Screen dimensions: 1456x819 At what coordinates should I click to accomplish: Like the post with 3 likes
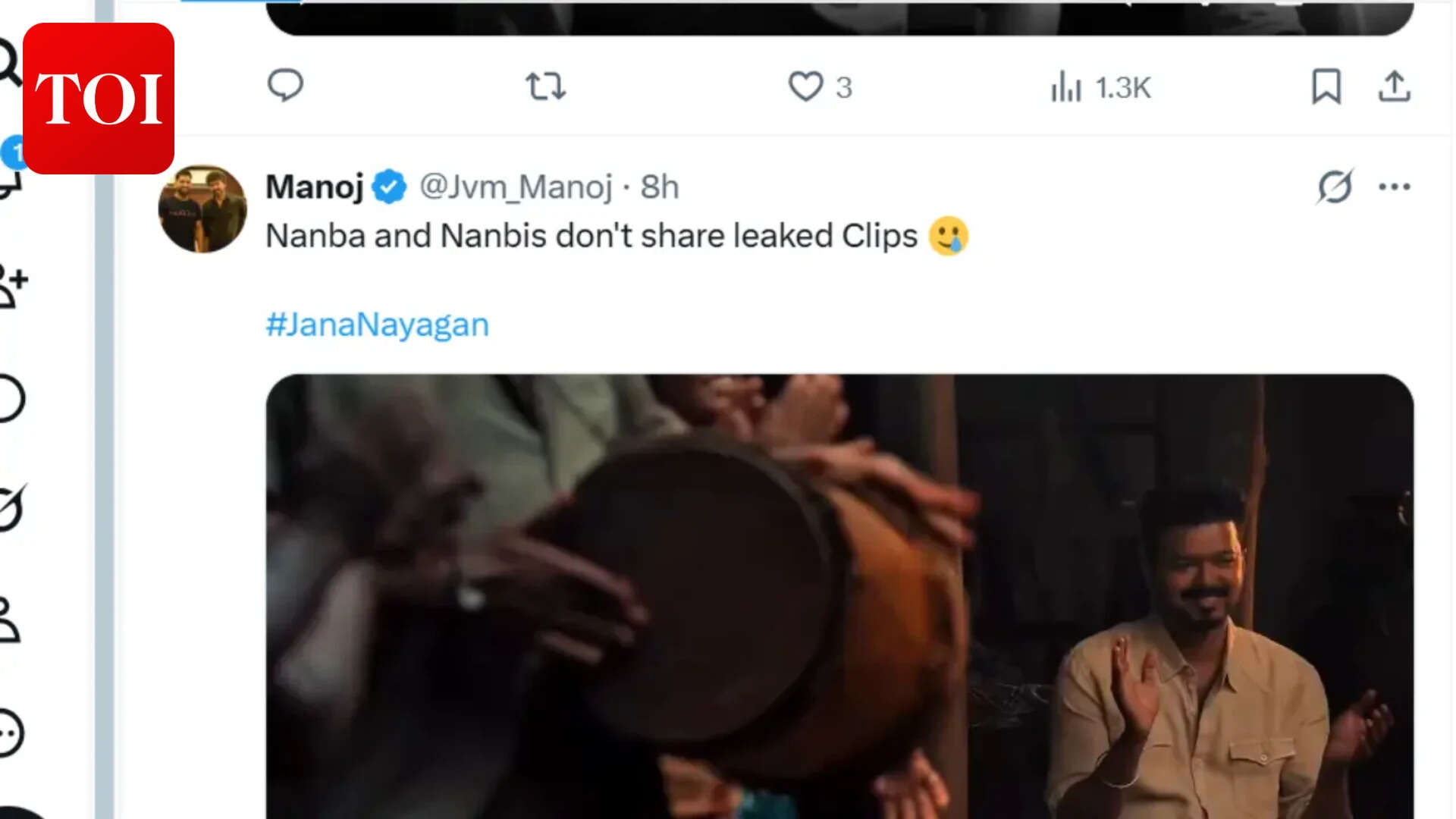click(x=805, y=86)
